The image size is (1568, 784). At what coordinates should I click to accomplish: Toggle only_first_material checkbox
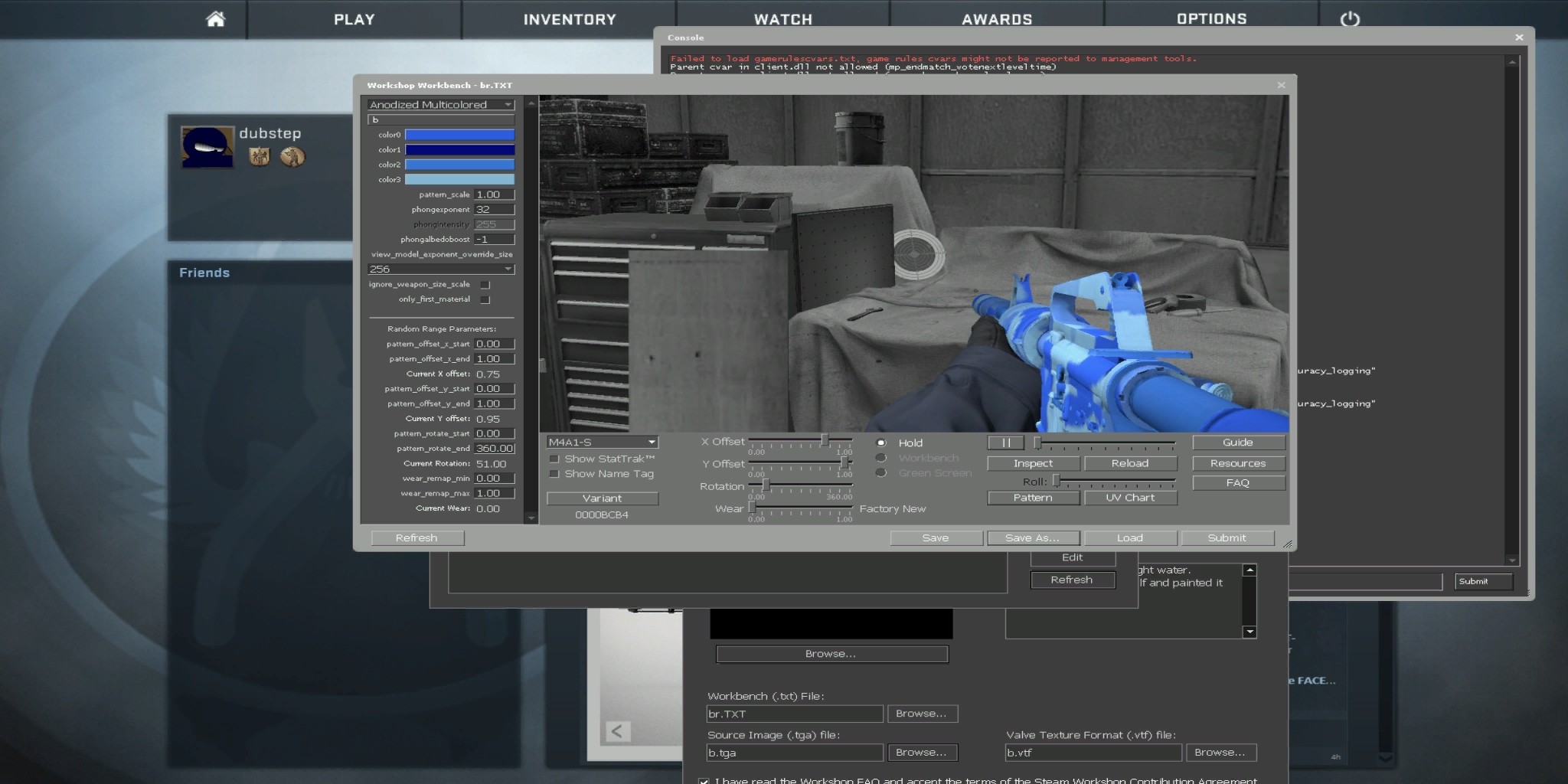click(x=485, y=299)
